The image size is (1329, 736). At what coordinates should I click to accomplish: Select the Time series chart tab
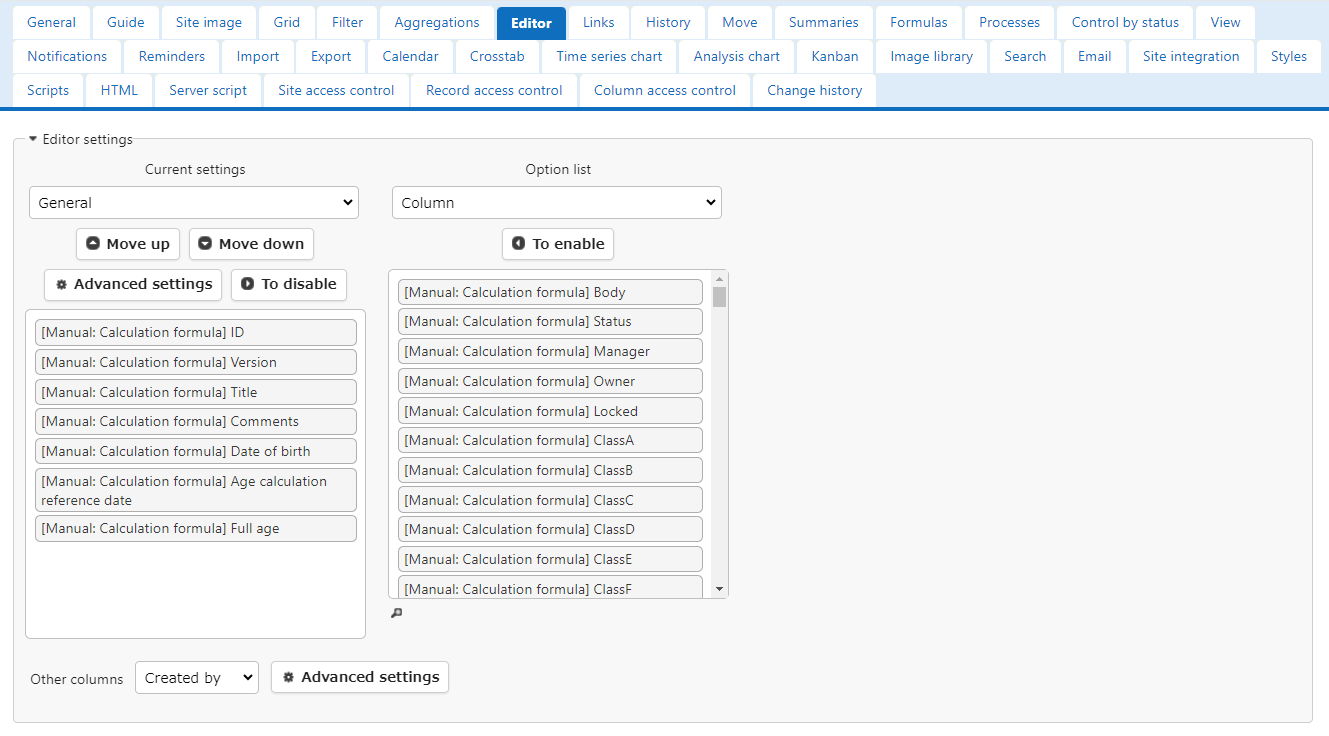coord(610,56)
